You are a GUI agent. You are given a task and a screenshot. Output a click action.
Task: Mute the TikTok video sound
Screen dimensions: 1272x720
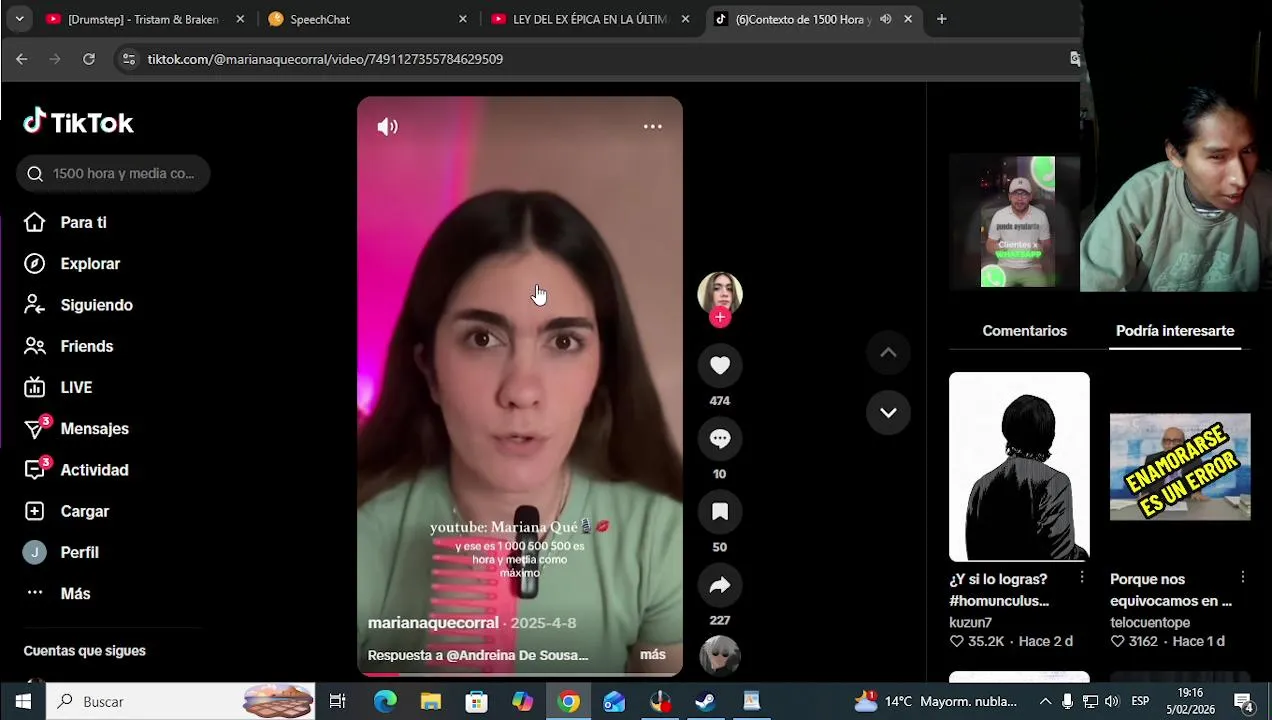pyautogui.click(x=387, y=127)
